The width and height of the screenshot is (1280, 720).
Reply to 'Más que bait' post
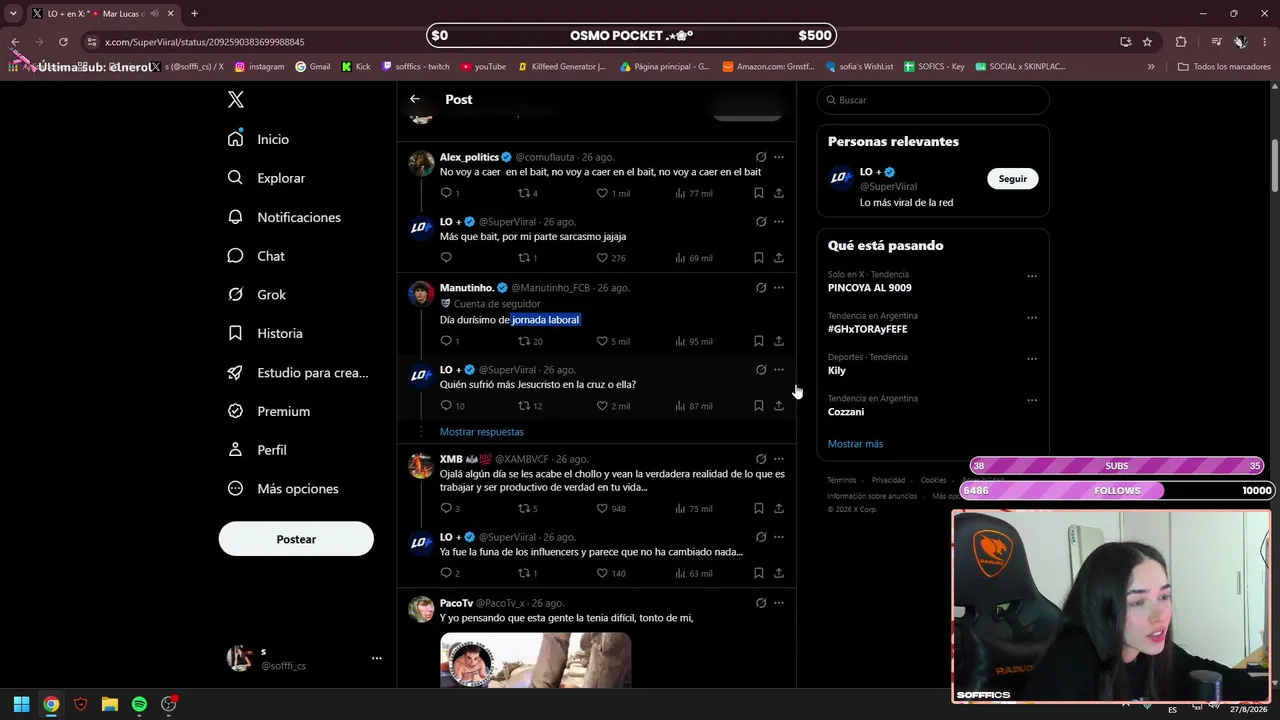tap(446, 258)
